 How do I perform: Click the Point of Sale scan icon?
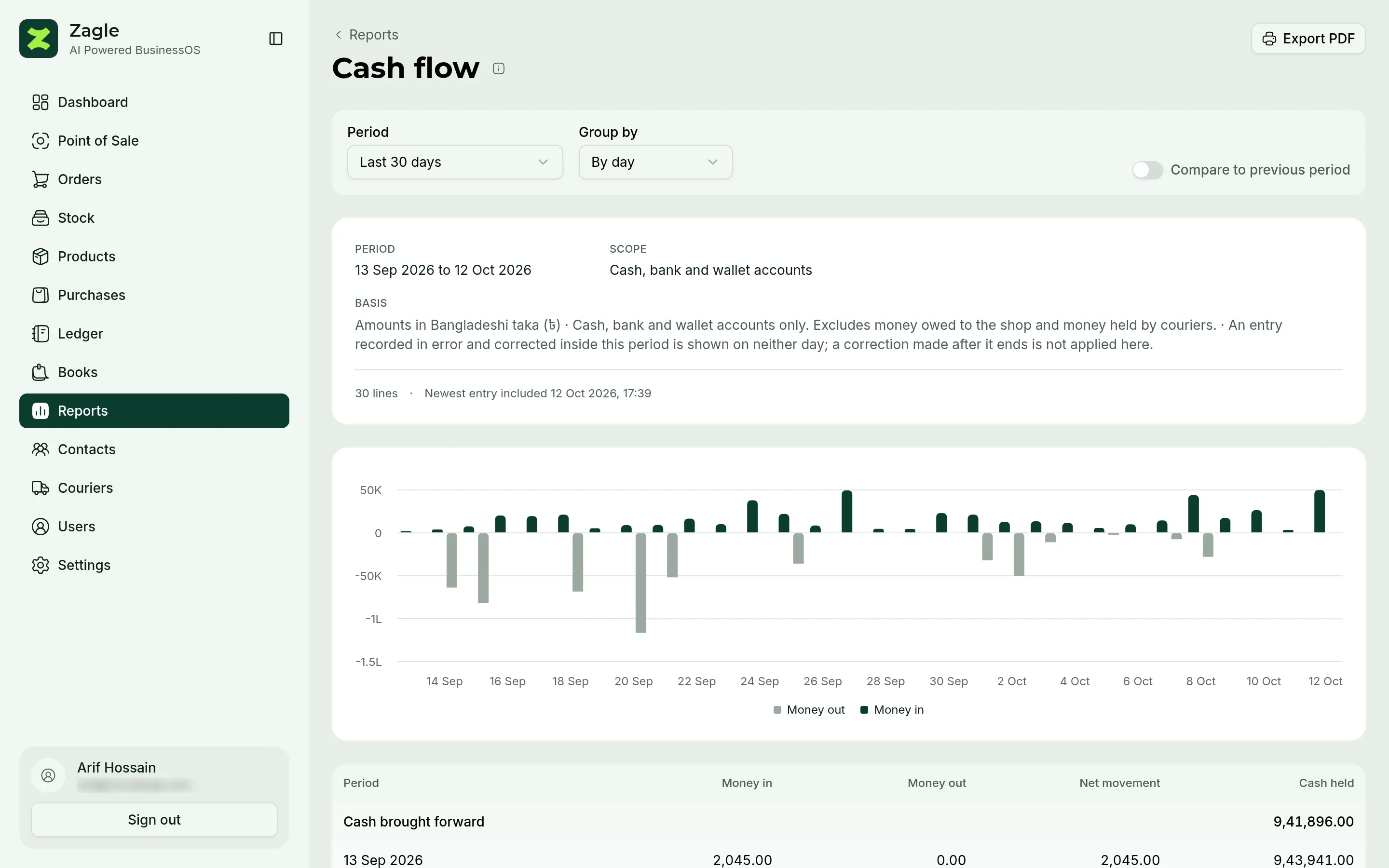click(40, 141)
